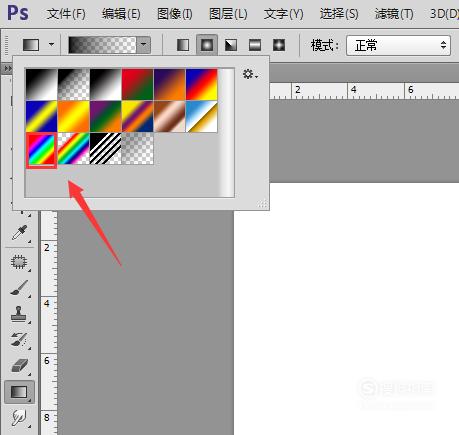Choose Angle Gradient style
The image size is (459, 435).
pyautogui.click(x=231, y=45)
